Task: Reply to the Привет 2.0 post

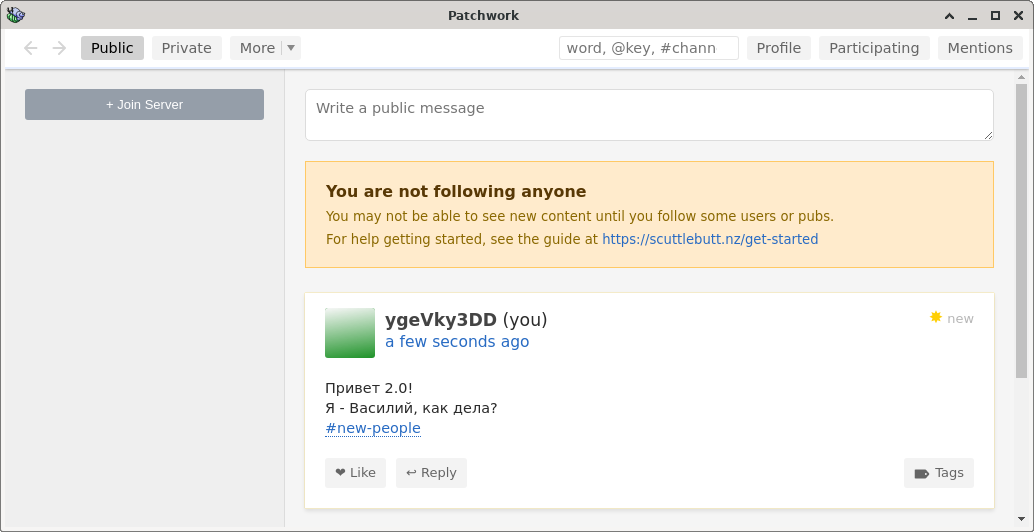Action: [x=431, y=473]
